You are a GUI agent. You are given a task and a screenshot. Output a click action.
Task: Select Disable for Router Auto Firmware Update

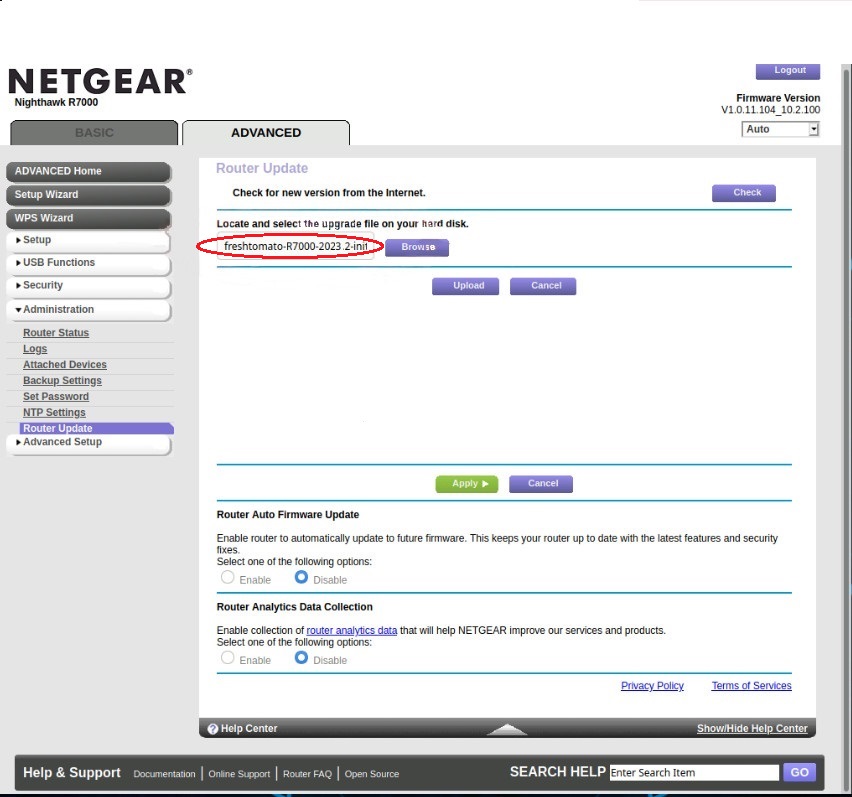pyautogui.click(x=301, y=577)
